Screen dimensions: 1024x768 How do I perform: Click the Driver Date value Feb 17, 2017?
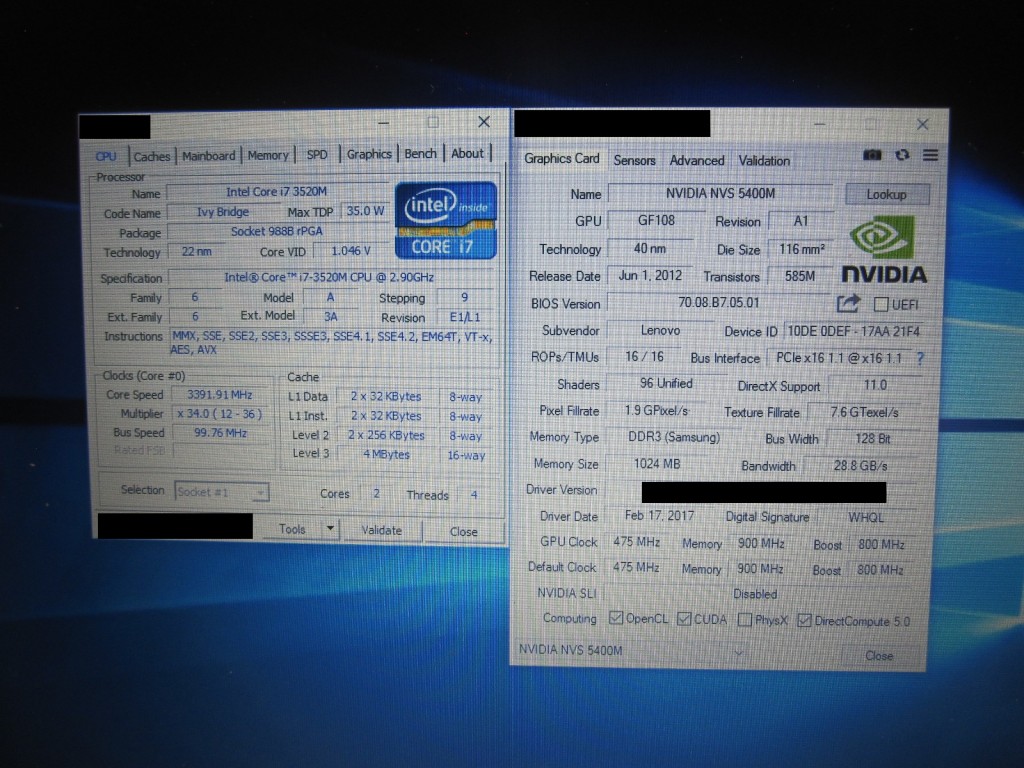pos(660,516)
